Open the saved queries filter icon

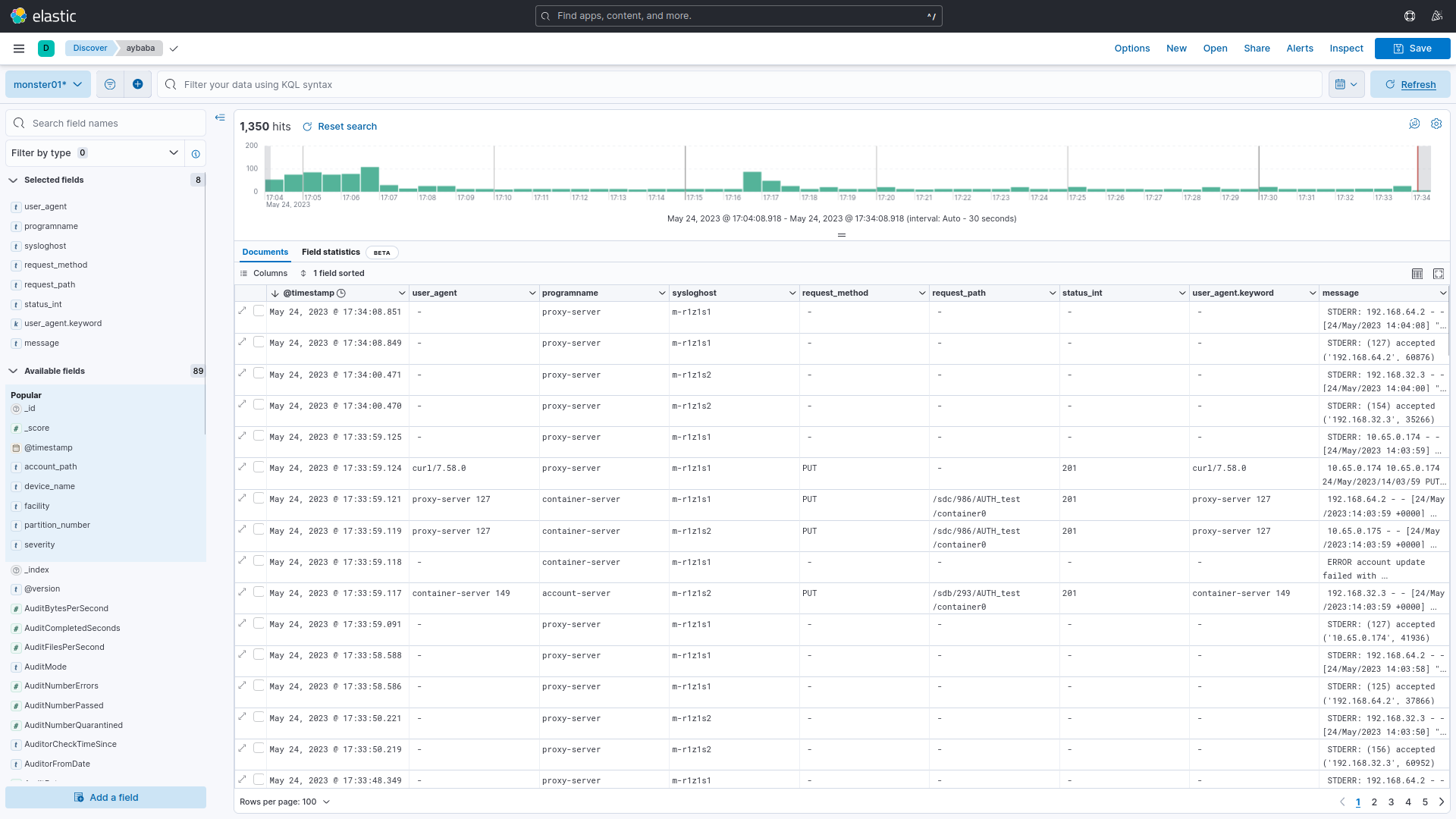click(110, 84)
